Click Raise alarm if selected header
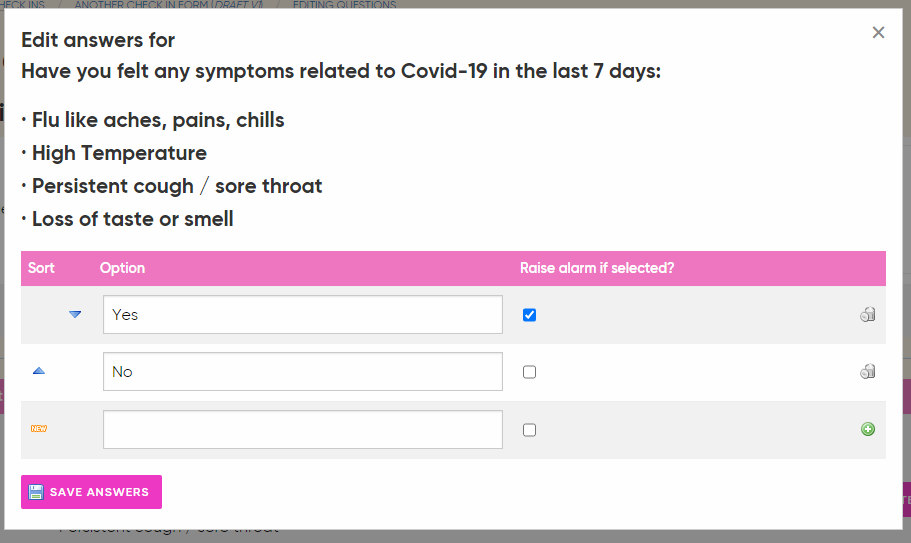 597,268
